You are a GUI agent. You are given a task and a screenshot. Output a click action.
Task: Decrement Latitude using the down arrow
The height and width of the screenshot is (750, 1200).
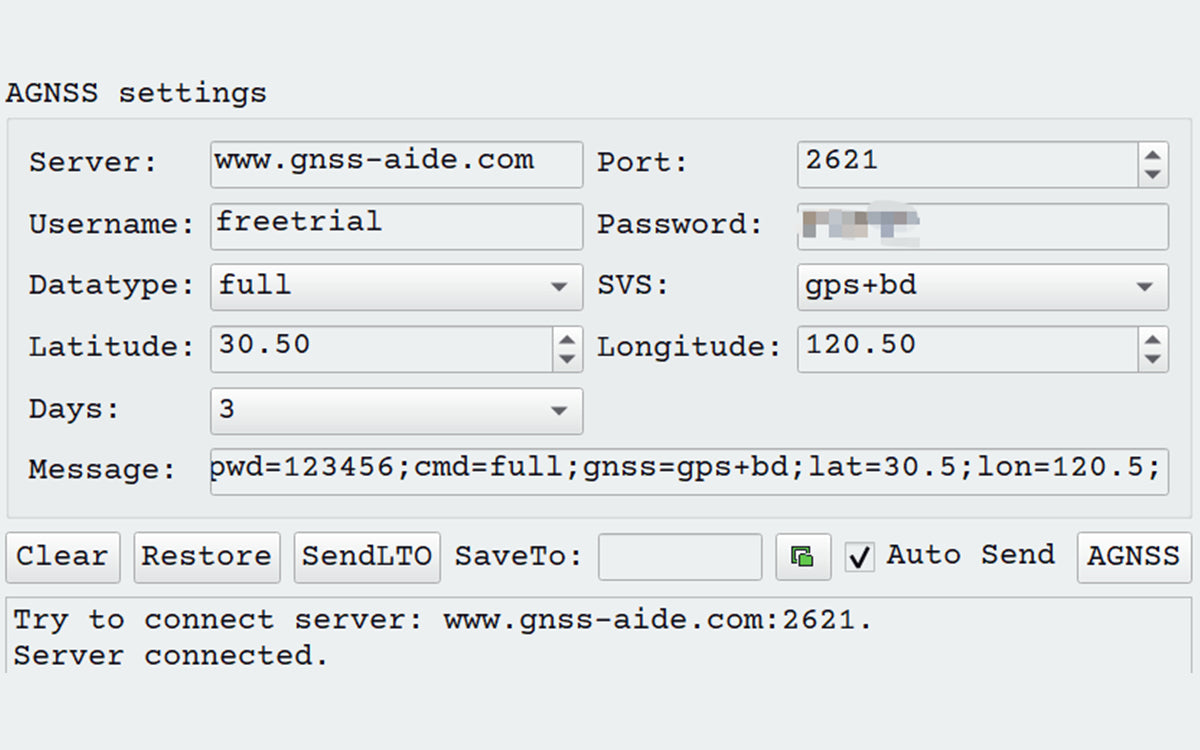click(567, 358)
